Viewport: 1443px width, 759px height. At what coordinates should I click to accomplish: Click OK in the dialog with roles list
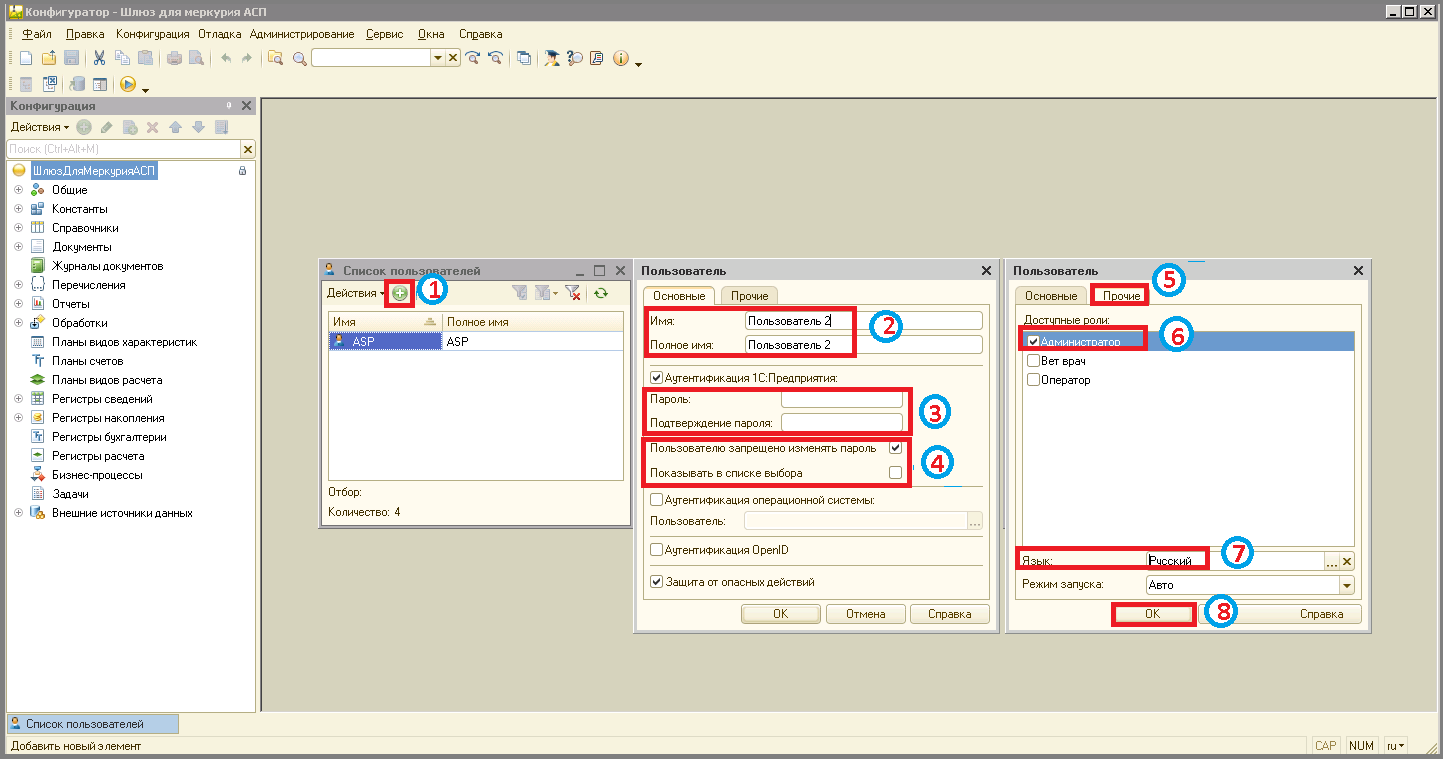tap(1152, 614)
